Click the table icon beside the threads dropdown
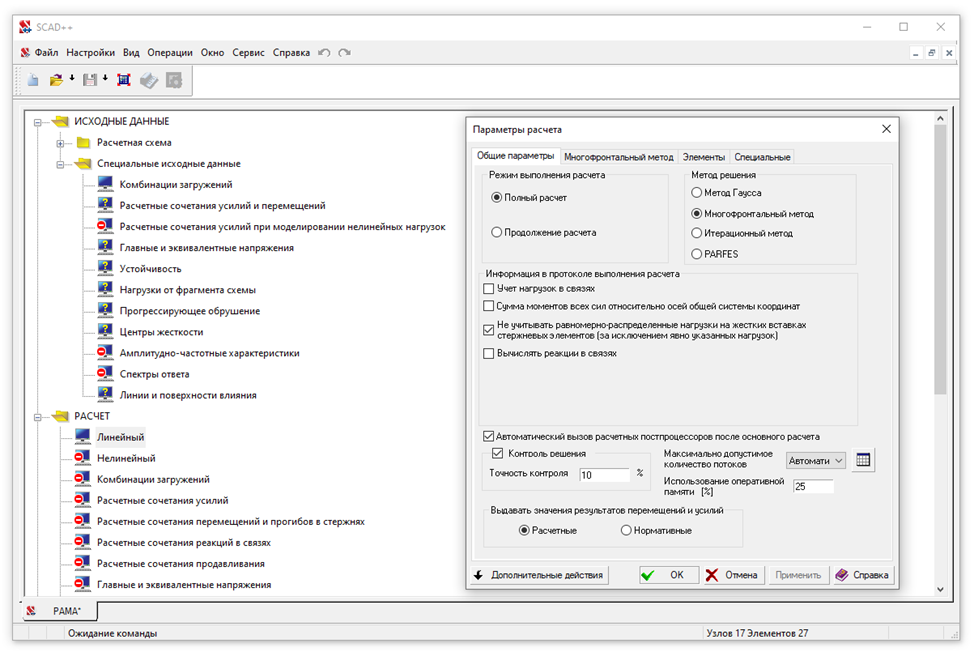974x652 pixels. (863, 460)
